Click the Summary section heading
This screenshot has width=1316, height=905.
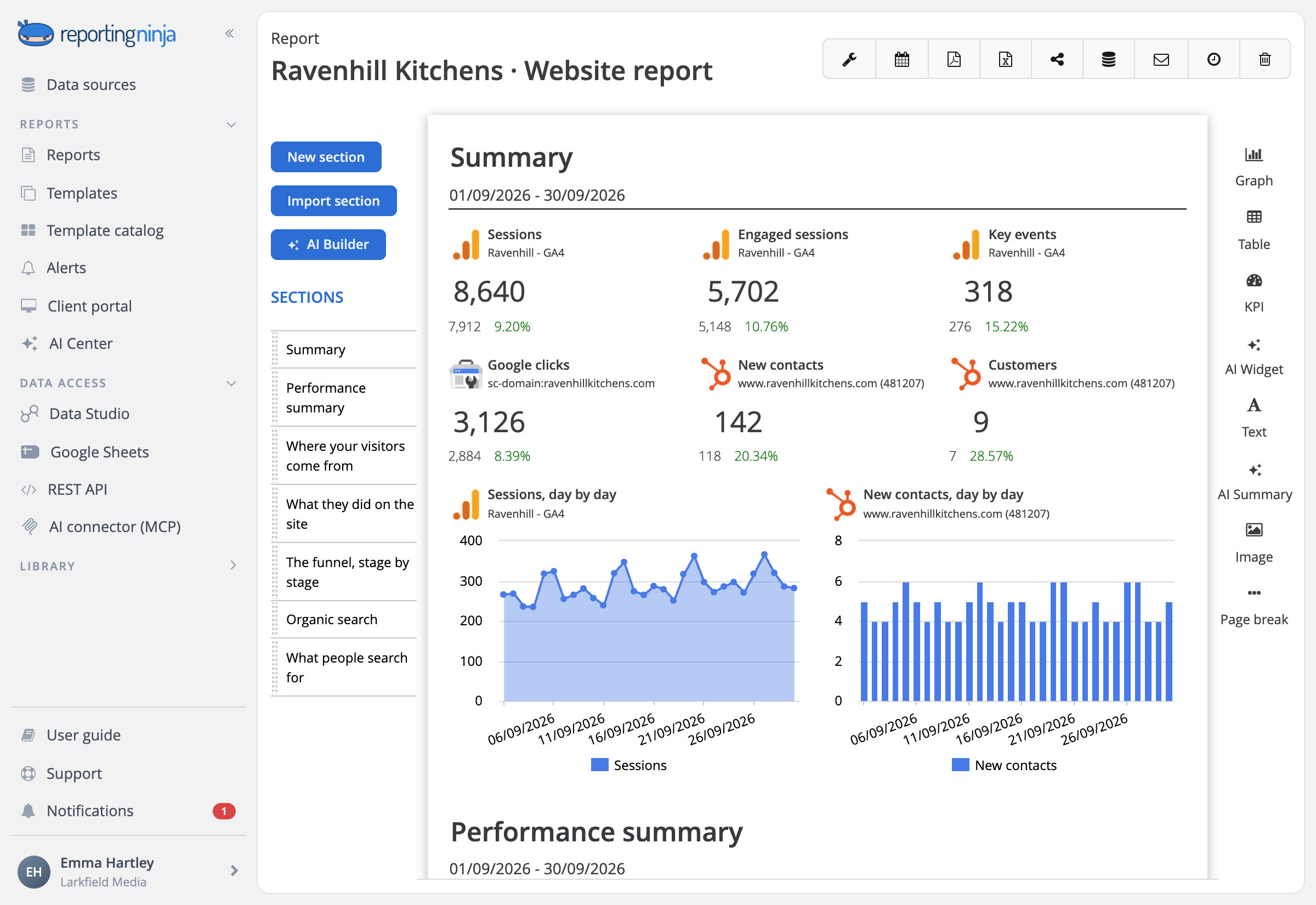(511, 157)
